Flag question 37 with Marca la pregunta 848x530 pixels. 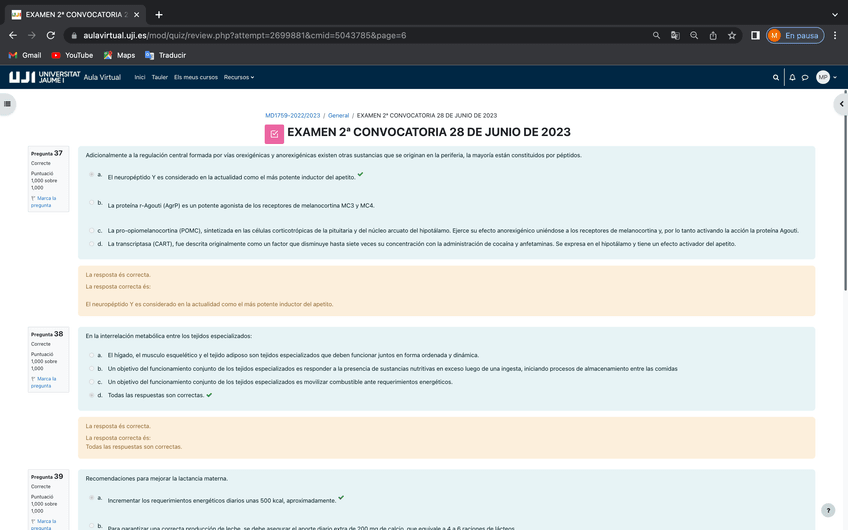[44, 201]
